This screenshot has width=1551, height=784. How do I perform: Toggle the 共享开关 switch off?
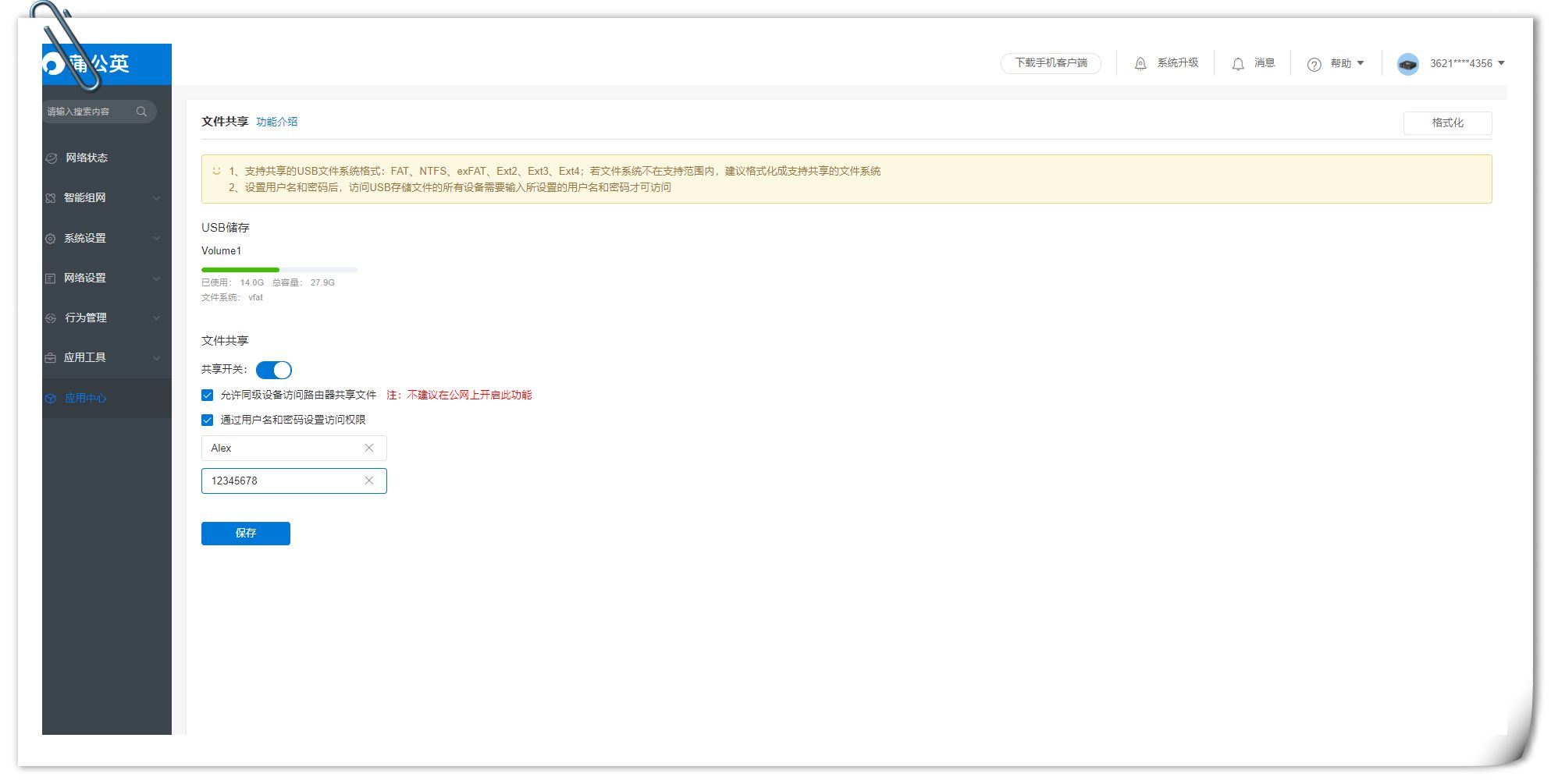click(274, 370)
